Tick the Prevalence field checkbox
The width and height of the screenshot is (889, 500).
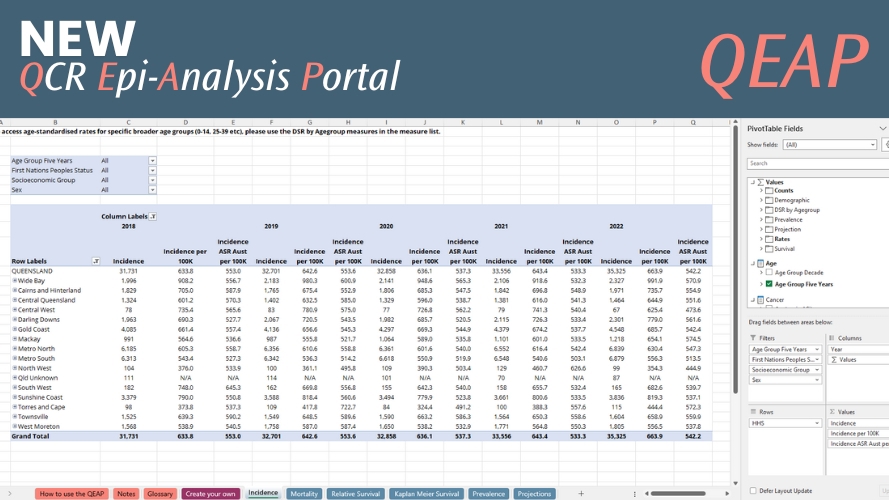769,219
